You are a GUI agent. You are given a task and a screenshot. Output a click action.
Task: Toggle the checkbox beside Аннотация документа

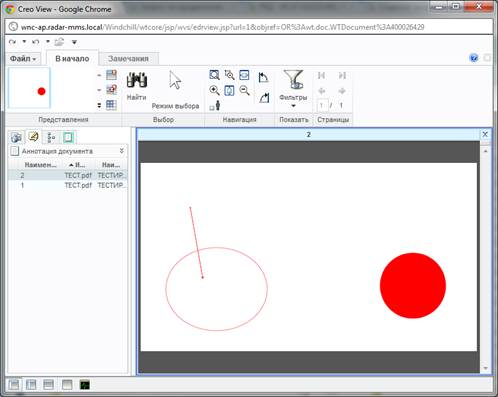[x=14, y=151]
